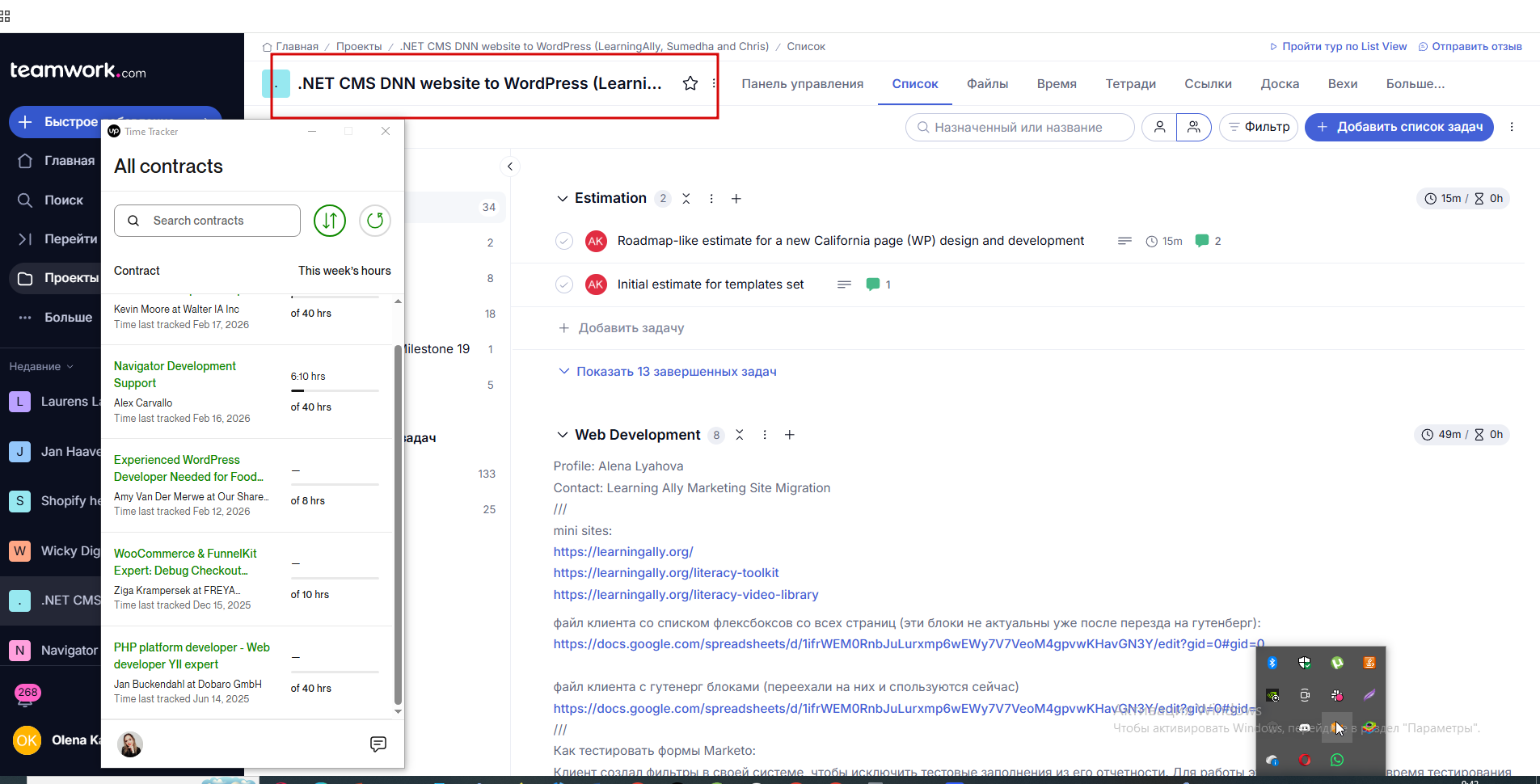
Task: Switch to Панель управления tab
Action: pyautogui.click(x=803, y=83)
